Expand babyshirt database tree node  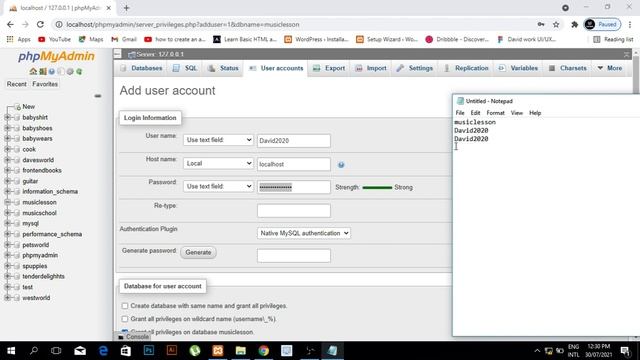pyautogui.click(x=7, y=117)
